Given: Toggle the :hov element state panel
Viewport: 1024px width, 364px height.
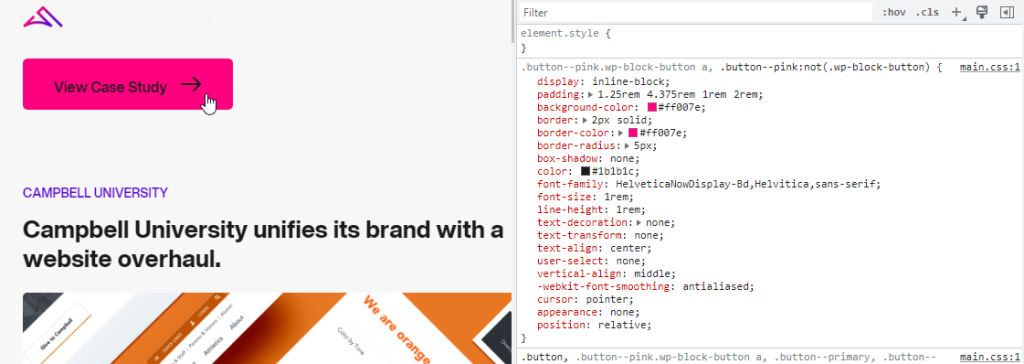Looking at the screenshot, I should coord(893,12).
